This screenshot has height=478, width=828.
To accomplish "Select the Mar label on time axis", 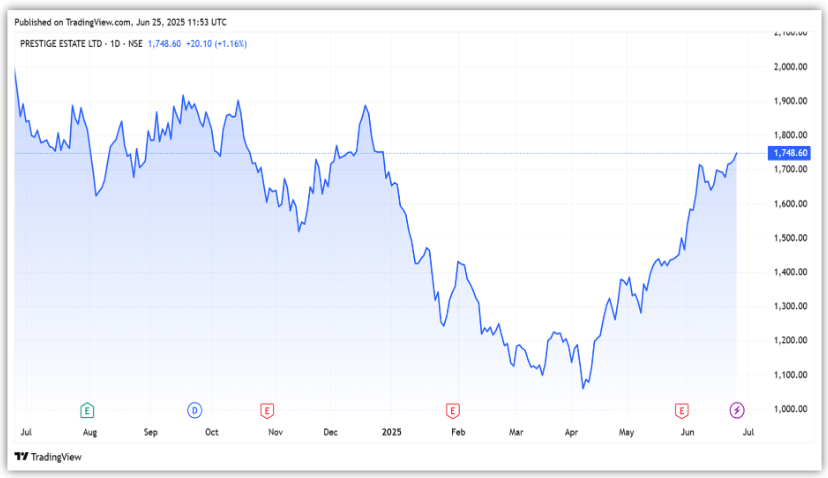I will pyautogui.click(x=516, y=433).
